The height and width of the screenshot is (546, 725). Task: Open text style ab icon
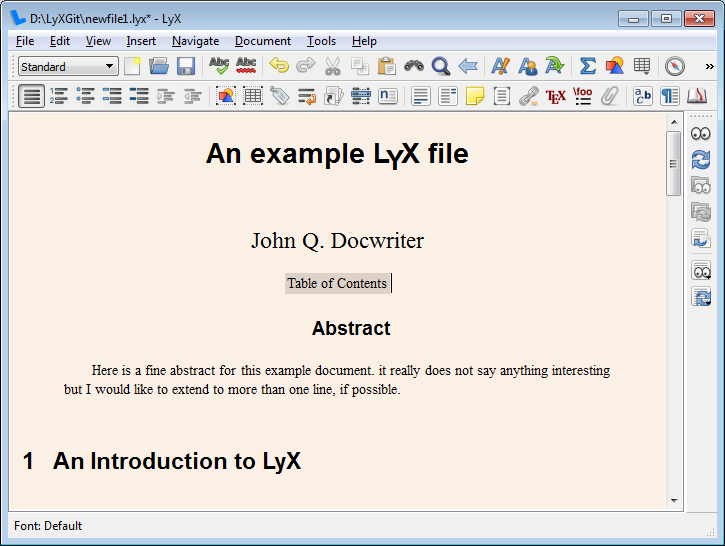click(643, 96)
